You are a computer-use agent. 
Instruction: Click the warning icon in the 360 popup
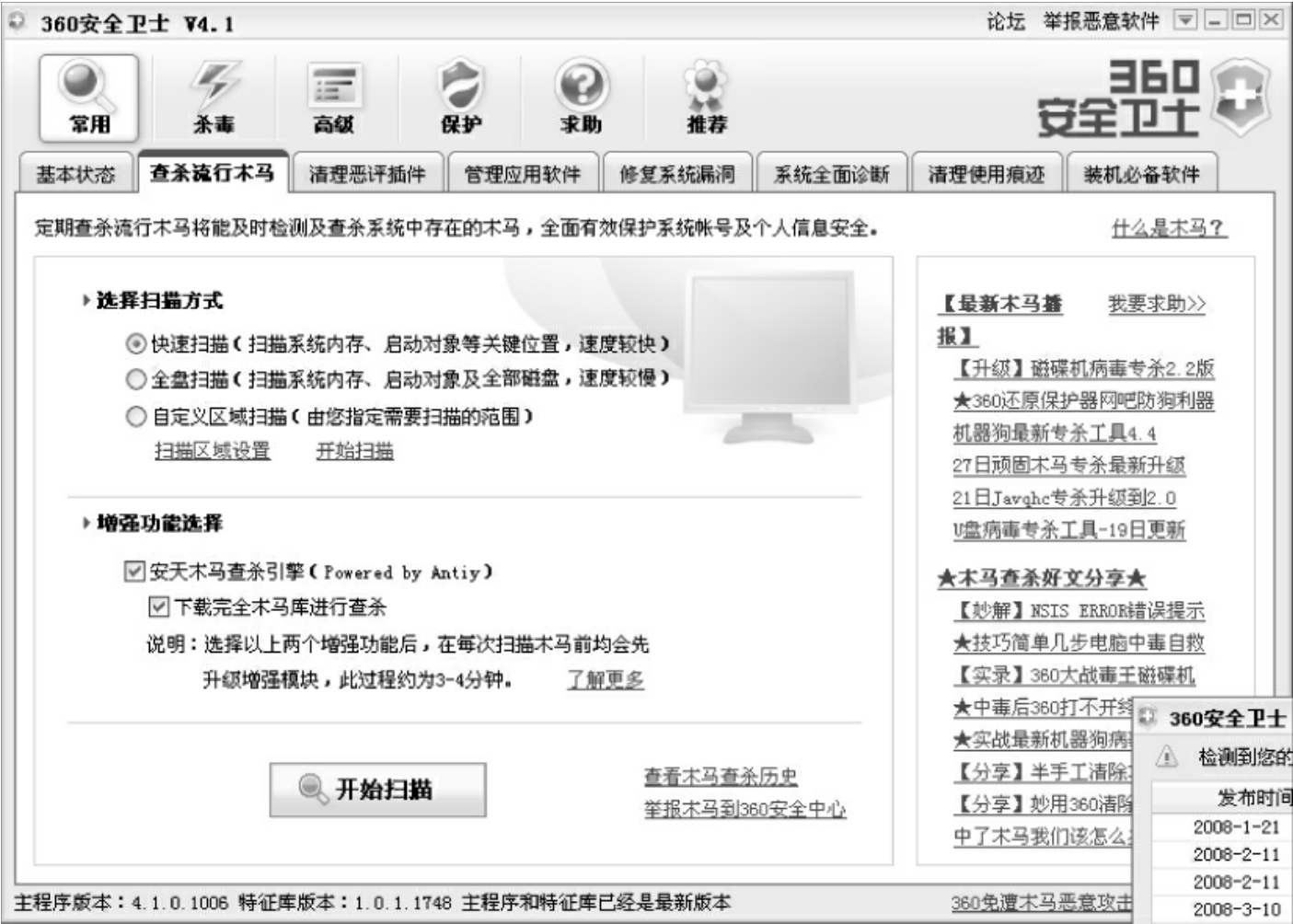click(1167, 757)
